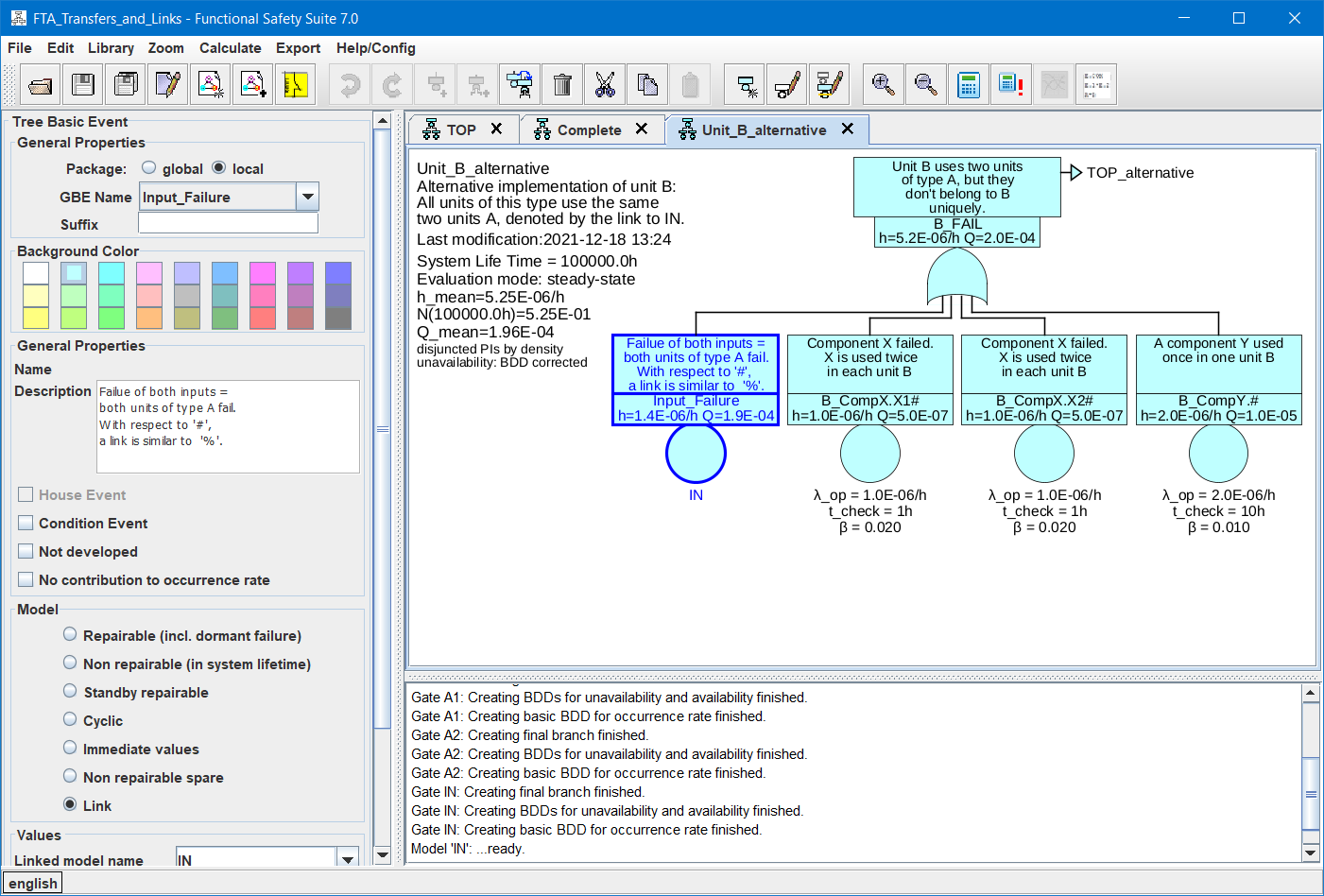The width and height of the screenshot is (1324, 896).
Task: Click the copy documents icon
Action: [x=647, y=85]
